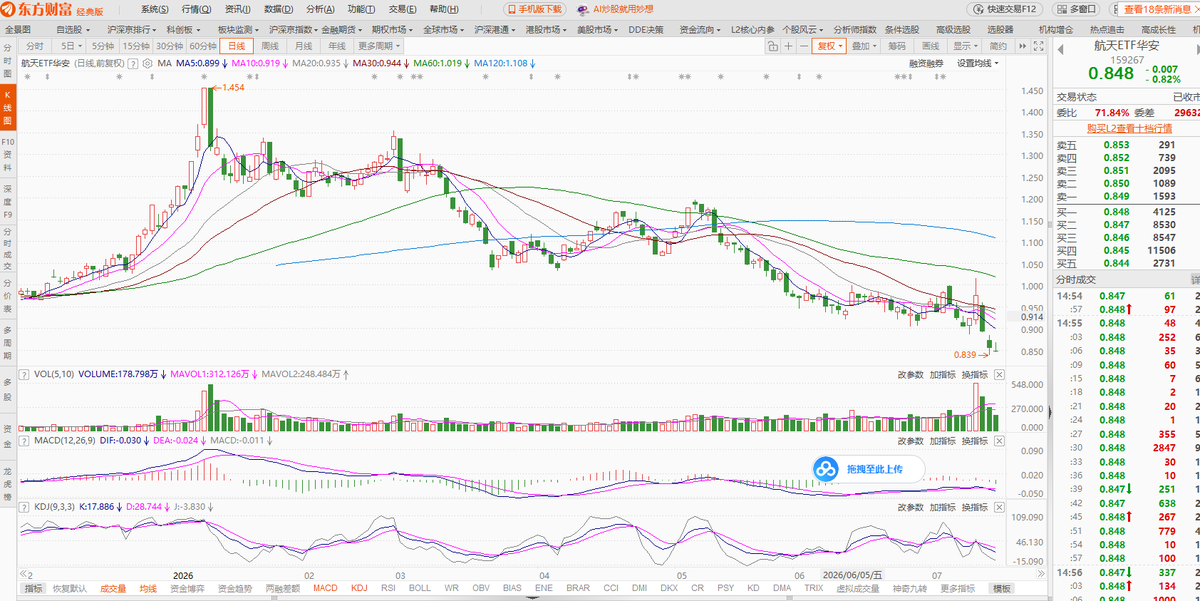The height and width of the screenshot is (601, 1200).
Task: Click the double-arrow more tools icon
Action: tap(1022, 46)
